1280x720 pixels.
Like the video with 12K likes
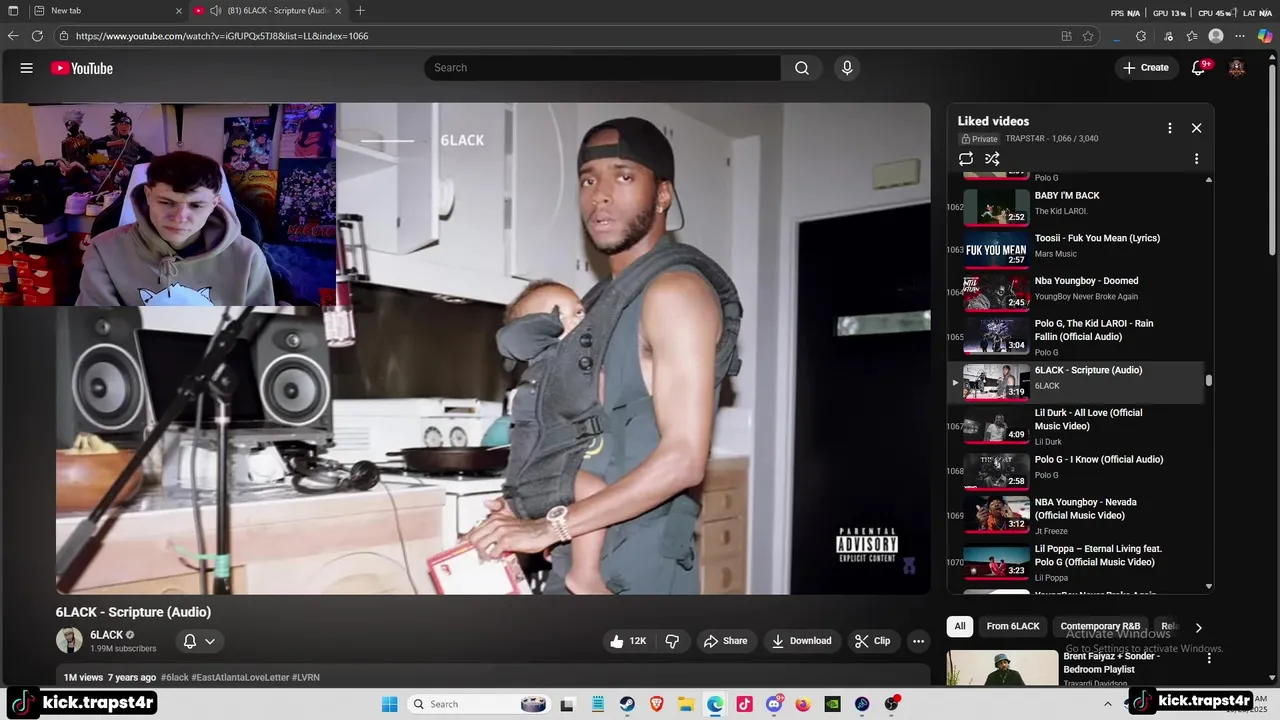pos(629,641)
